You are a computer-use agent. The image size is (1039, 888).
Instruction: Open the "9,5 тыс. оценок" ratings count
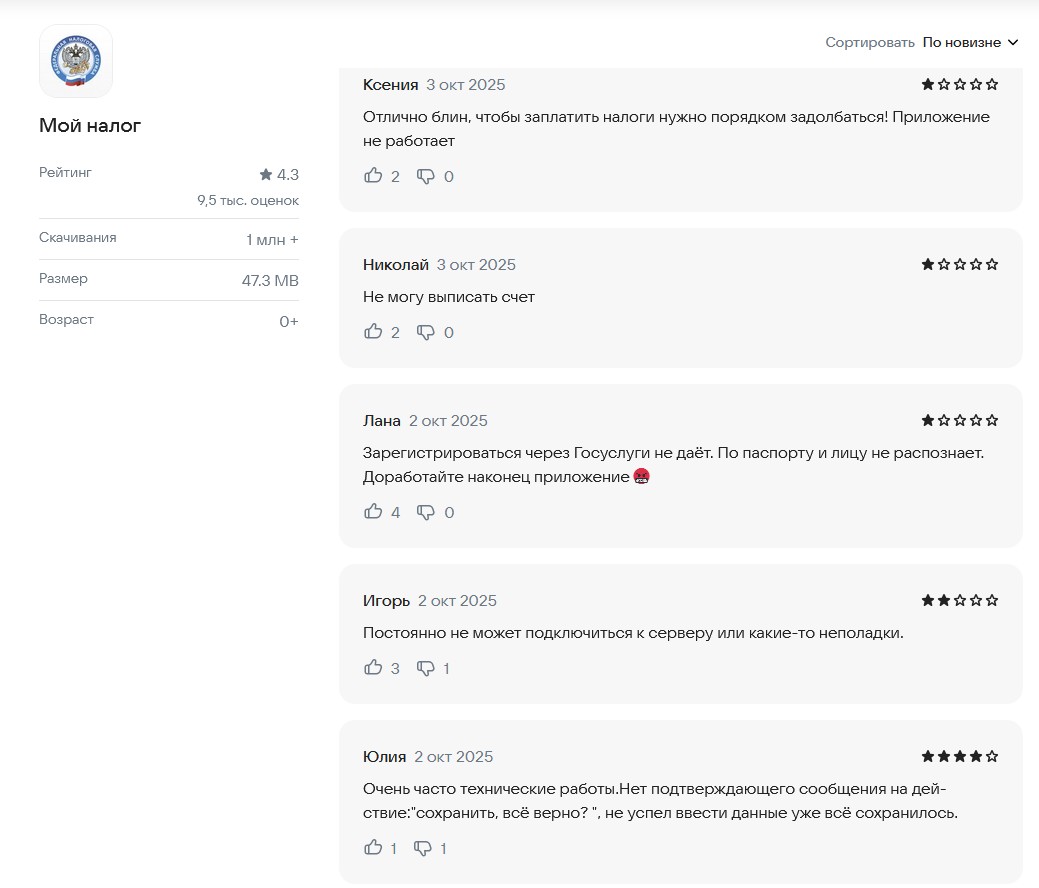point(248,200)
